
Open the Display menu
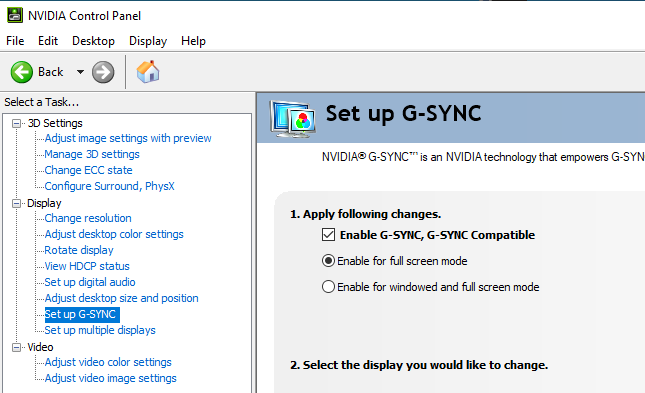pos(148,41)
